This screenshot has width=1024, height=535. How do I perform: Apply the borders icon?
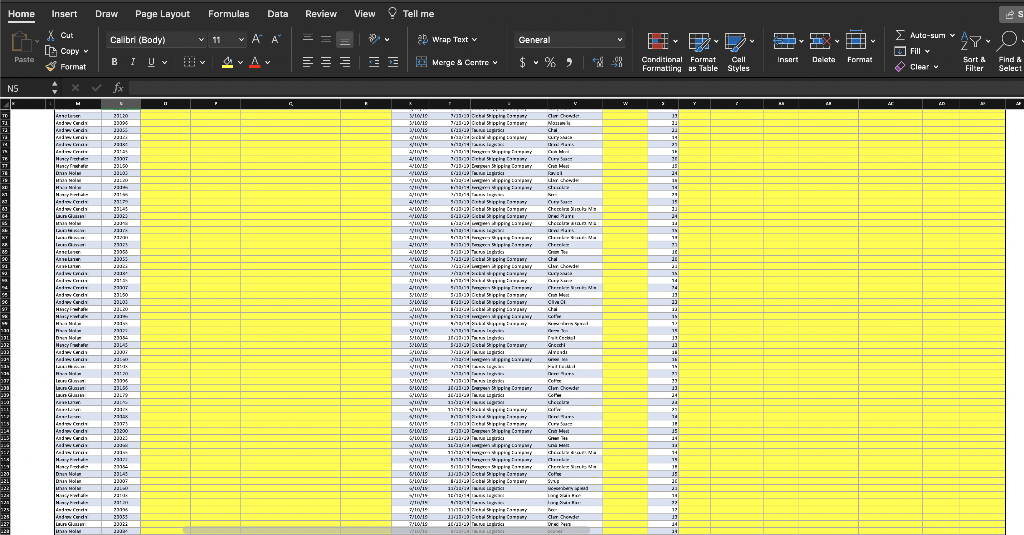pyautogui.click(x=189, y=62)
